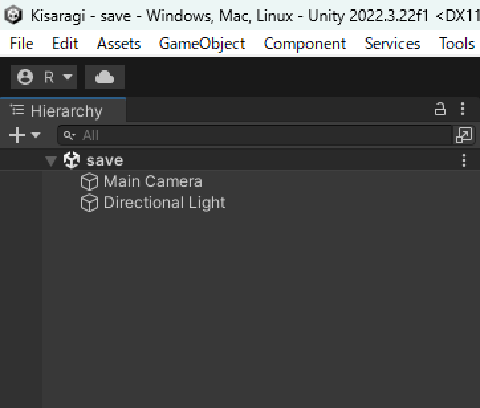Open the cloud services button
Screen dimensions: 480x408
pos(105,77)
